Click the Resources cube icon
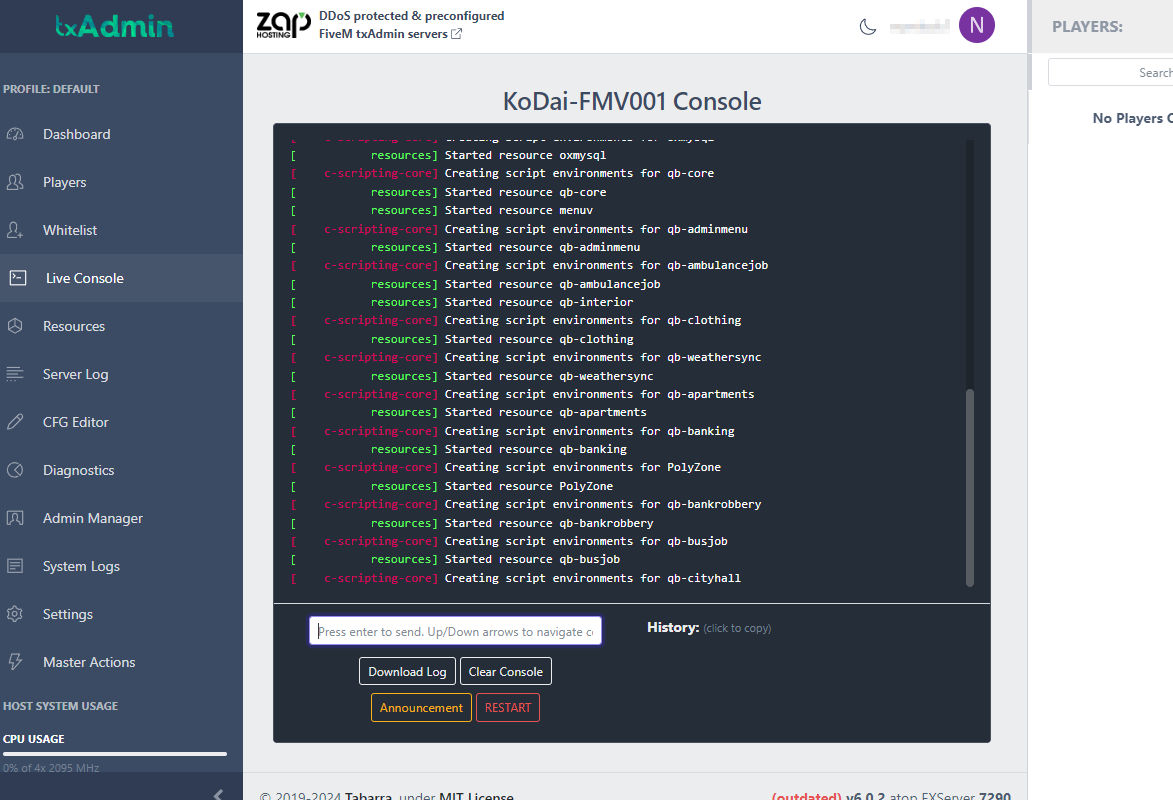Image resolution: width=1173 pixels, height=800 pixels. click(x=15, y=326)
